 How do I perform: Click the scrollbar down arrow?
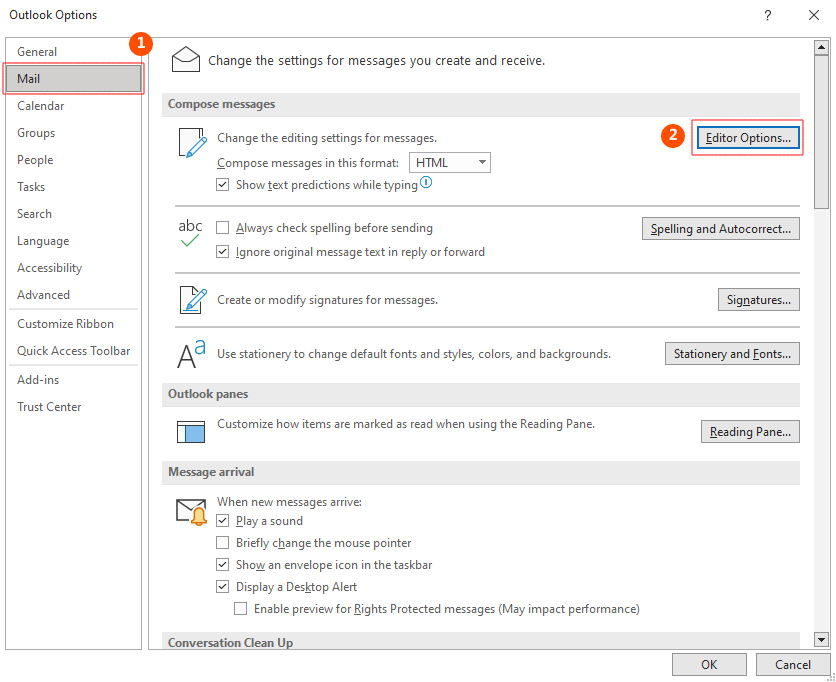tap(821, 640)
